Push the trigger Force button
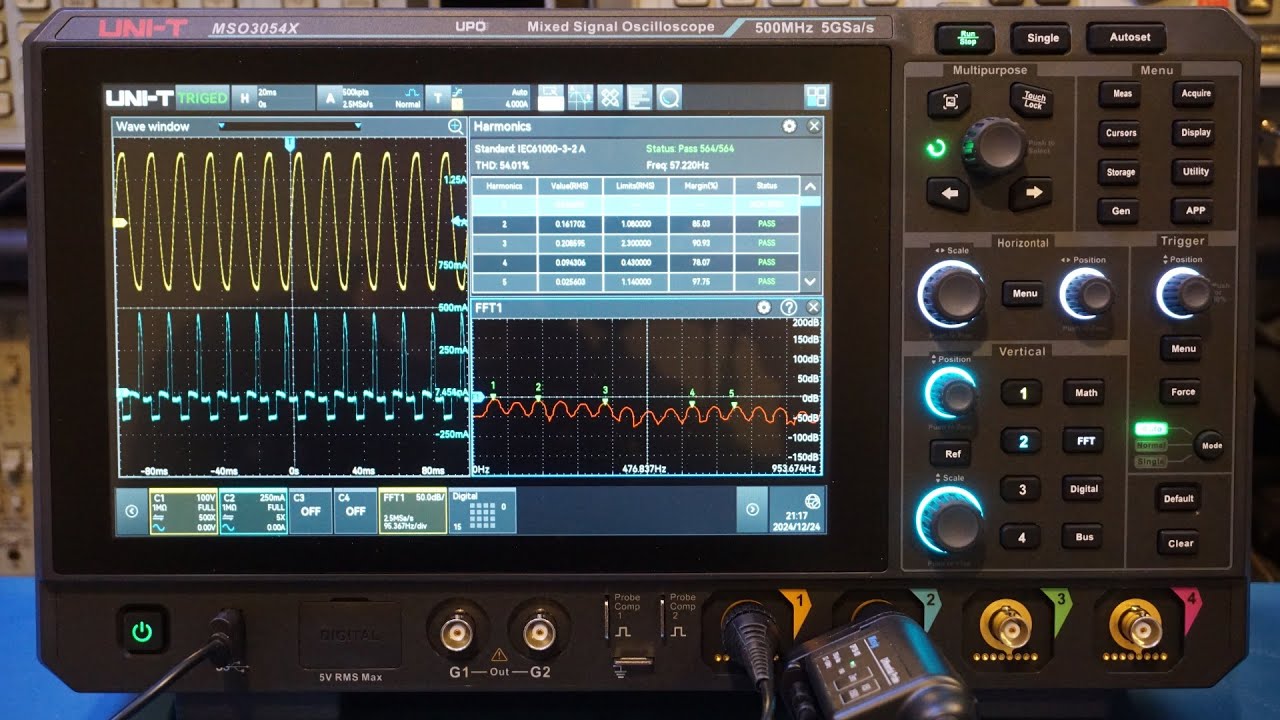1280x720 pixels. pyautogui.click(x=1183, y=392)
